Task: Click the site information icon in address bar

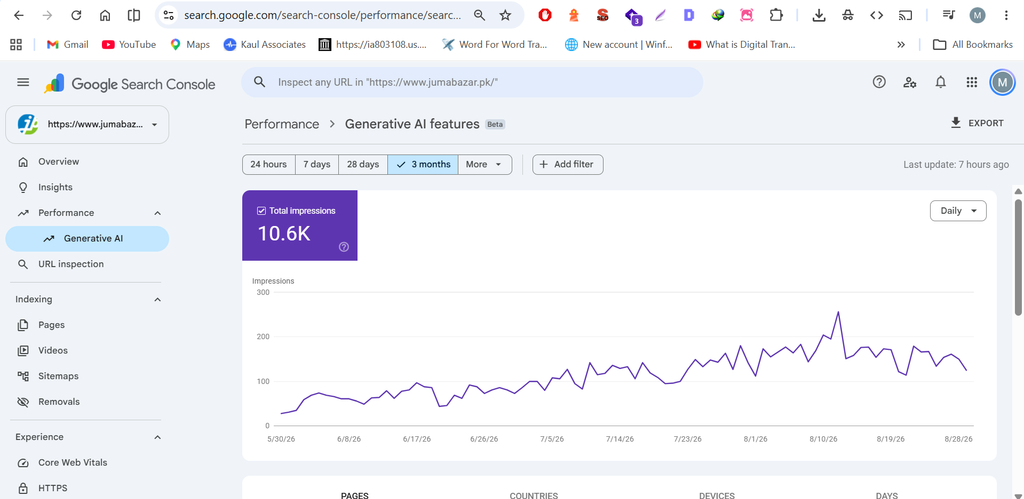Action: click(x=168, y=15)
